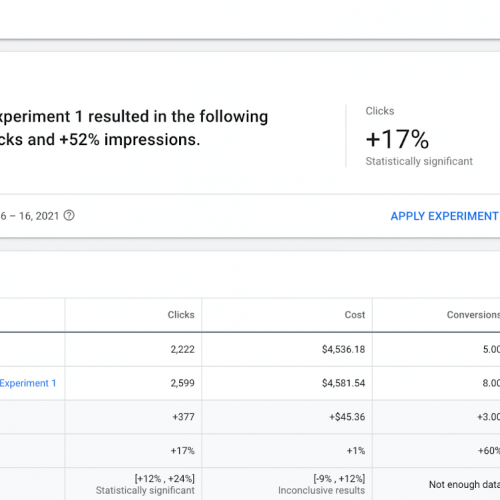Open the Experiment 1 link in table
Screen dimensions: 500x500
pyautogui.click(x=28, y=383)
